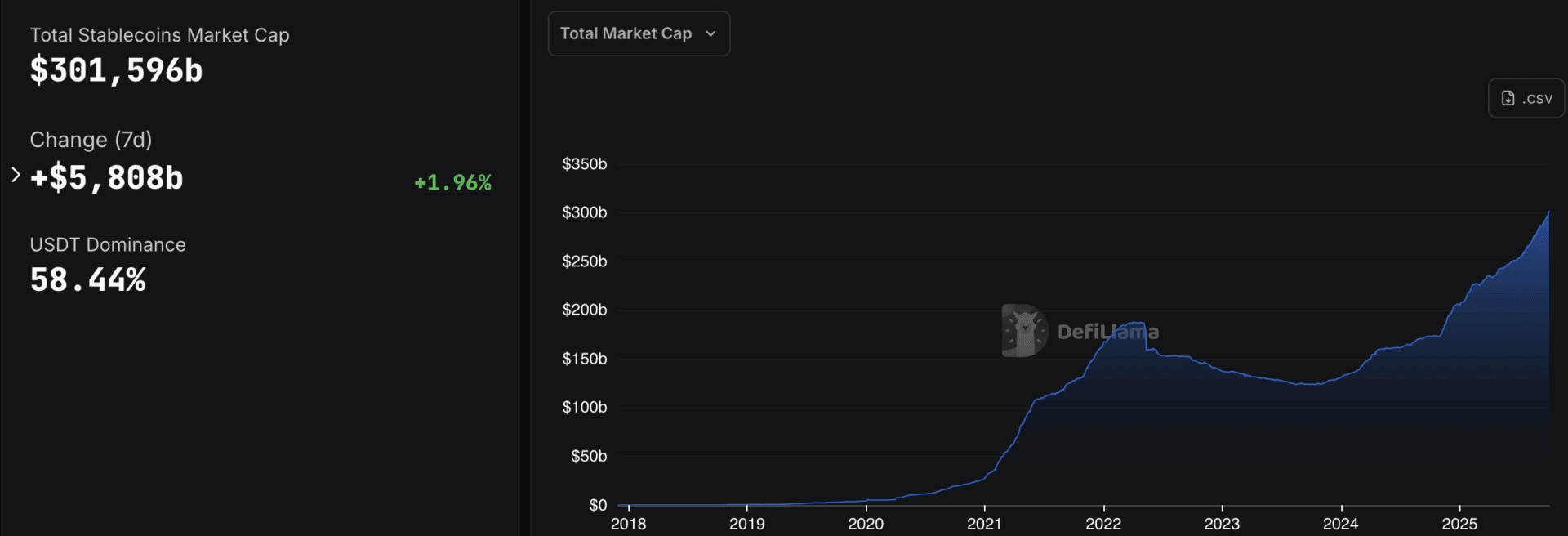Click the Total Stablecoins Market Cap label
1568x536 pixels.
pyautogui.click(x=159, y=35)
